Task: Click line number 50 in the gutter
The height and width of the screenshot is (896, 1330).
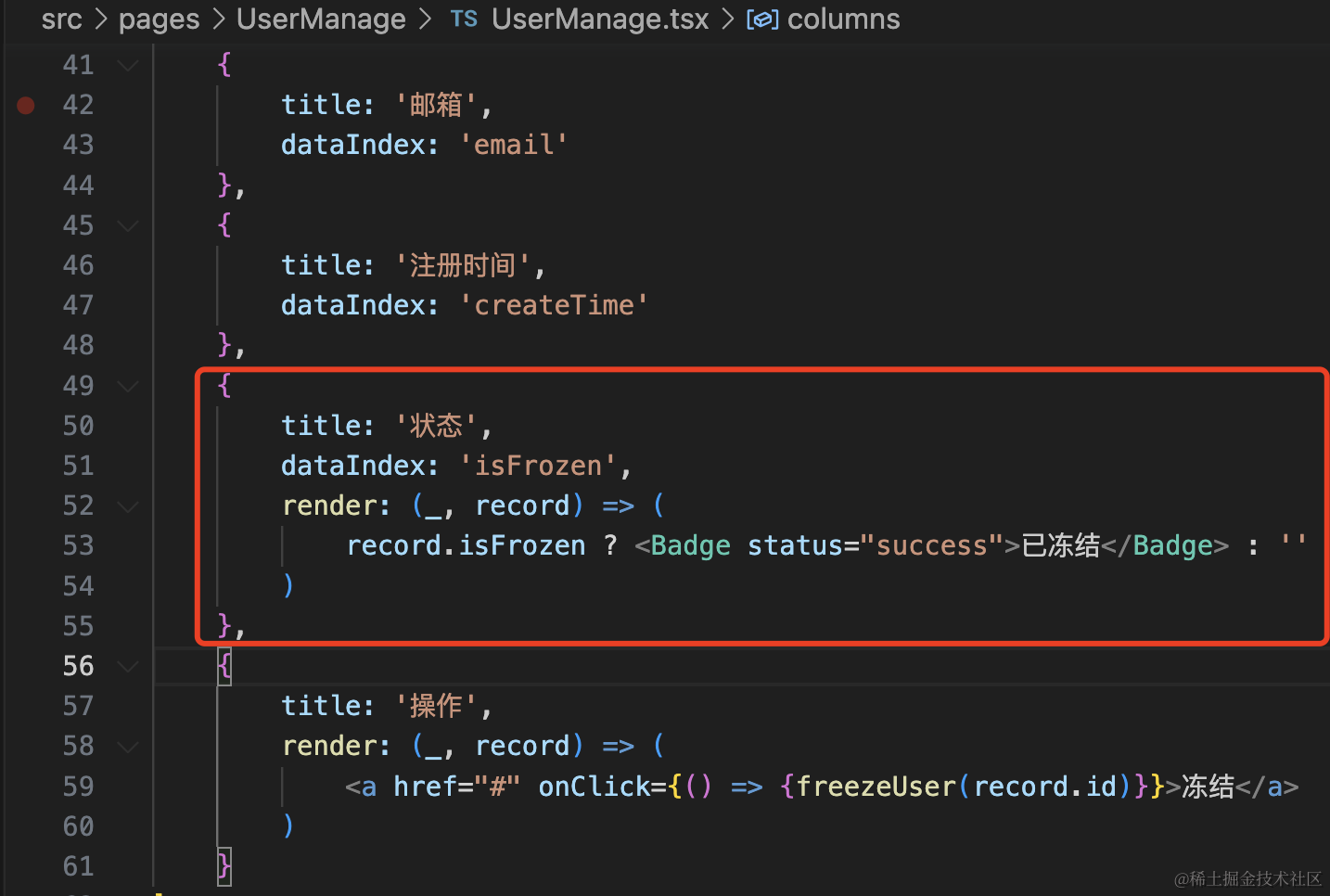Action: tap(78, 426)
